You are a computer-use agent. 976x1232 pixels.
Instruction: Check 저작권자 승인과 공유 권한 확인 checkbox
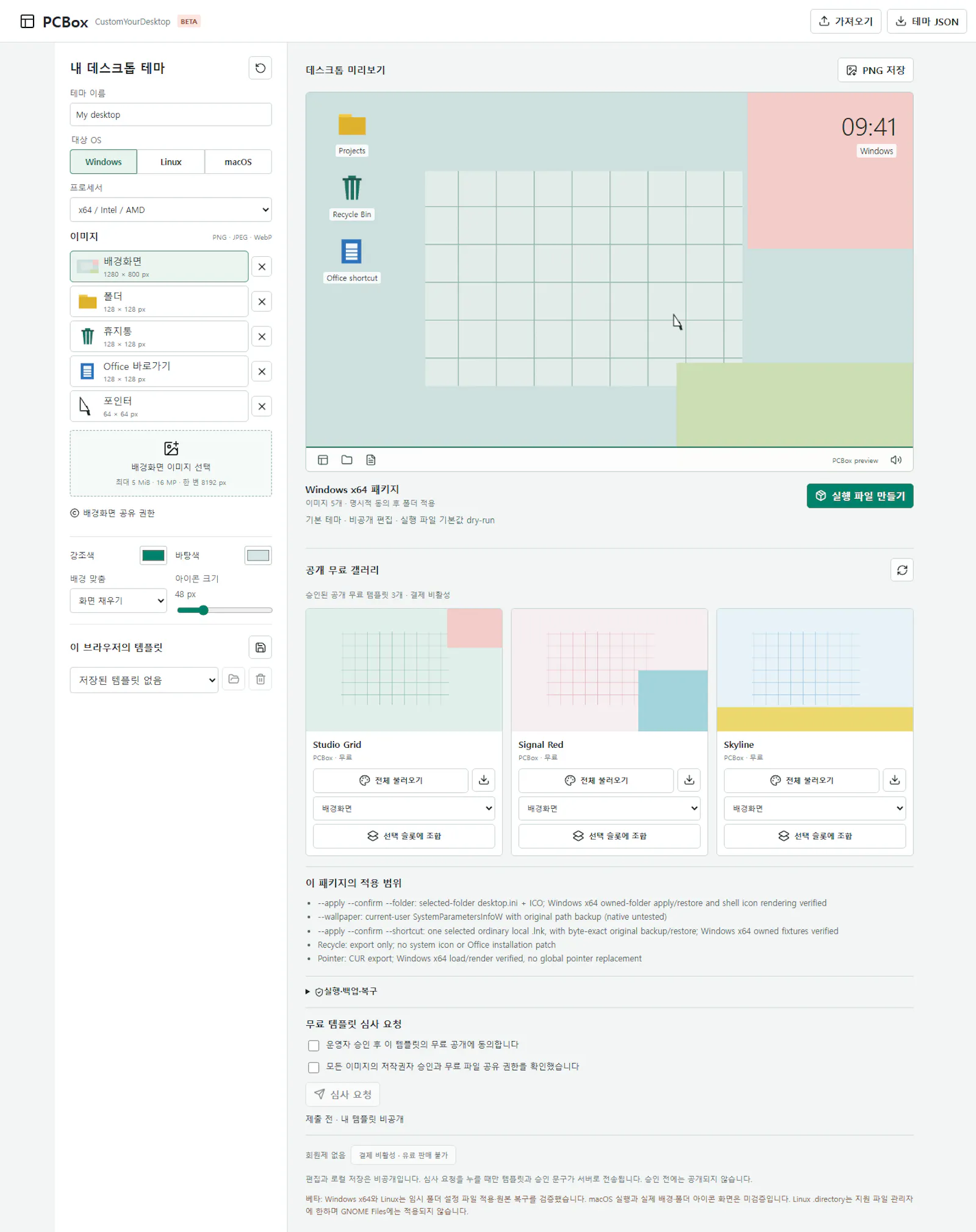point(314,1067)
